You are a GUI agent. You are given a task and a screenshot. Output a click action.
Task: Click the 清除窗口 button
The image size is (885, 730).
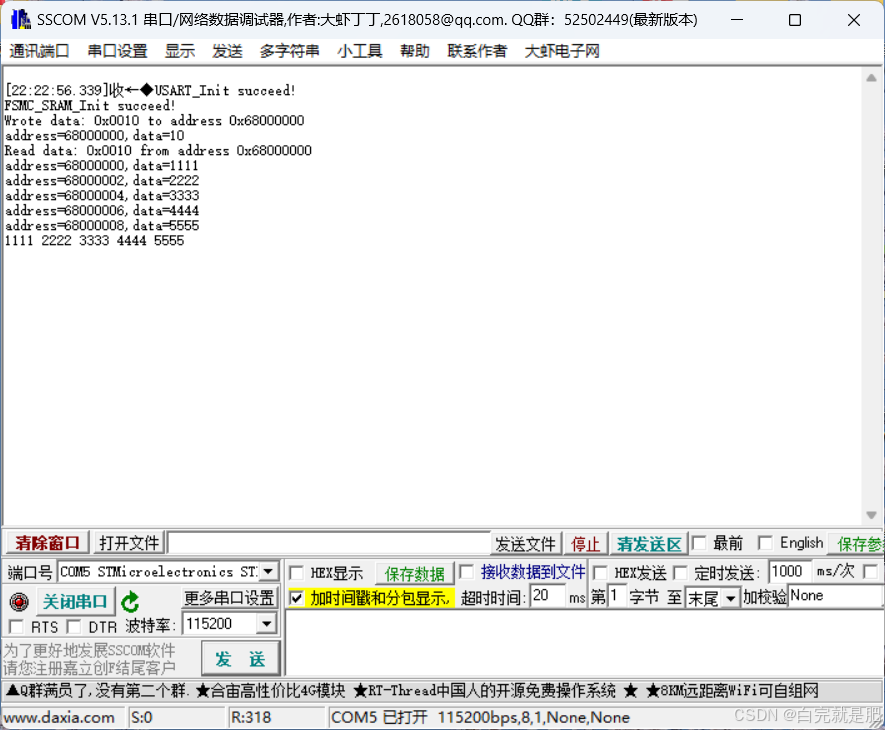(x=47, y=543)
